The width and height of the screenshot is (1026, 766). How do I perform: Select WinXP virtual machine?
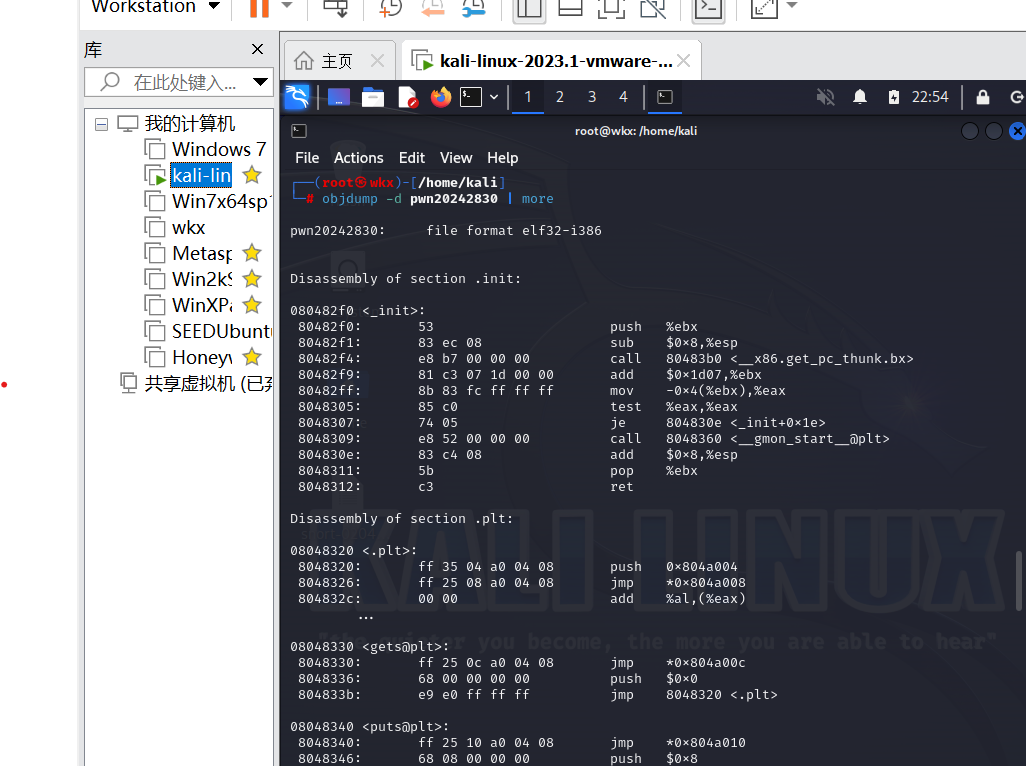[x=202, y=305]
